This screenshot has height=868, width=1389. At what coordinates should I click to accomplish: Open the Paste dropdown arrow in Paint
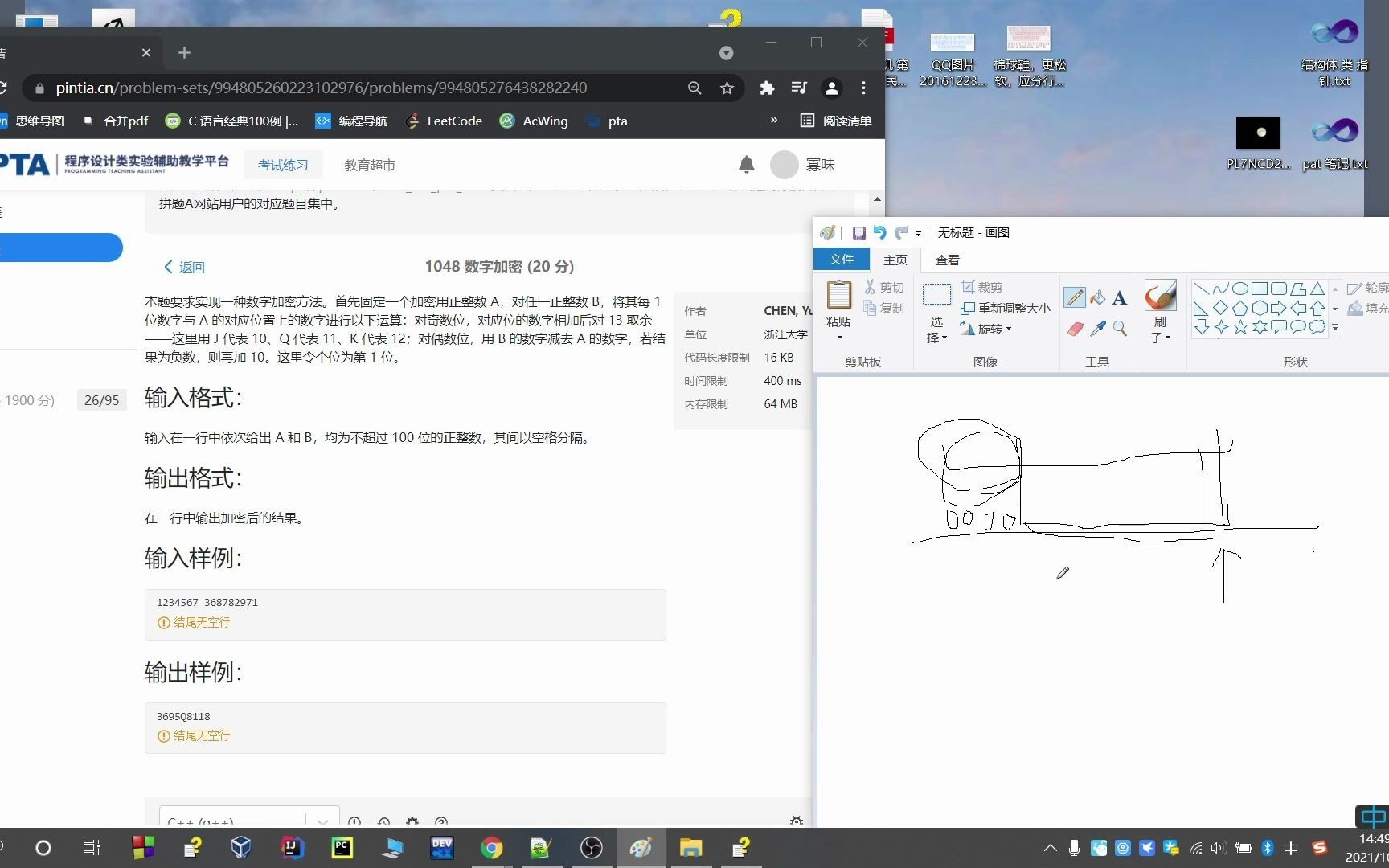click(838, 338)
